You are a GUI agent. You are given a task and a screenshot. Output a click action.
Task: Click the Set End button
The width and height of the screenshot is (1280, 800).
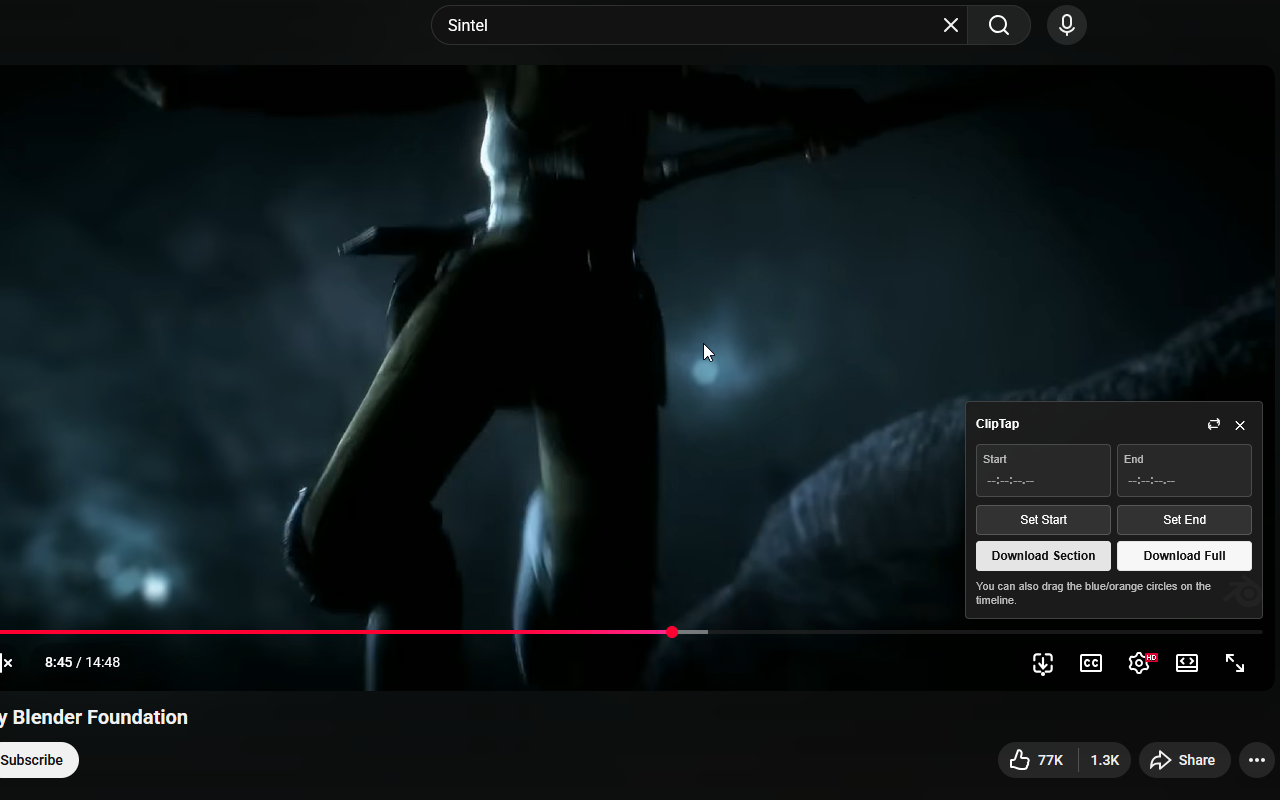[1184, 520]
